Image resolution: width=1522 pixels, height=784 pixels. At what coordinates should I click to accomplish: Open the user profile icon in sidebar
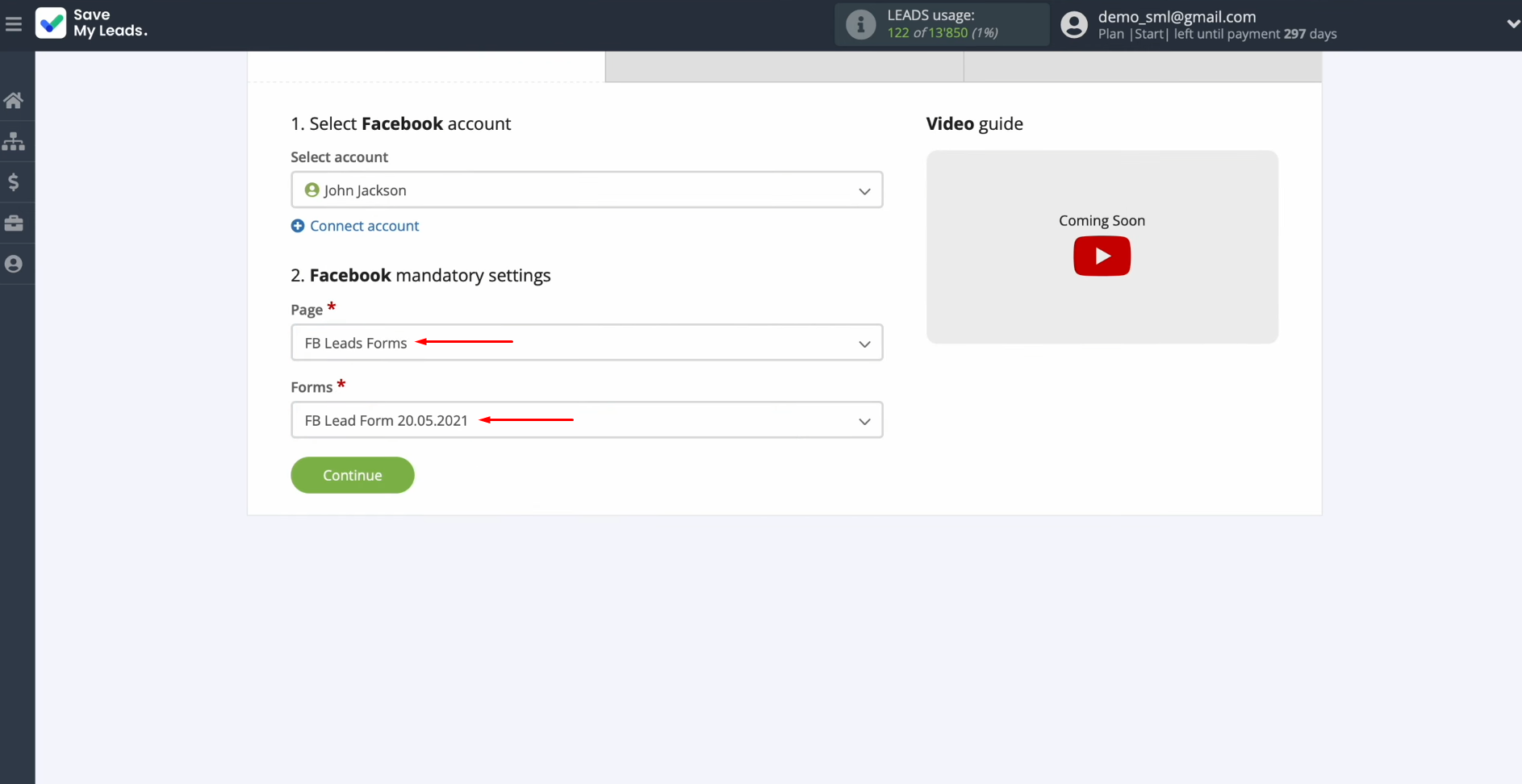click(x=14, y=264)
